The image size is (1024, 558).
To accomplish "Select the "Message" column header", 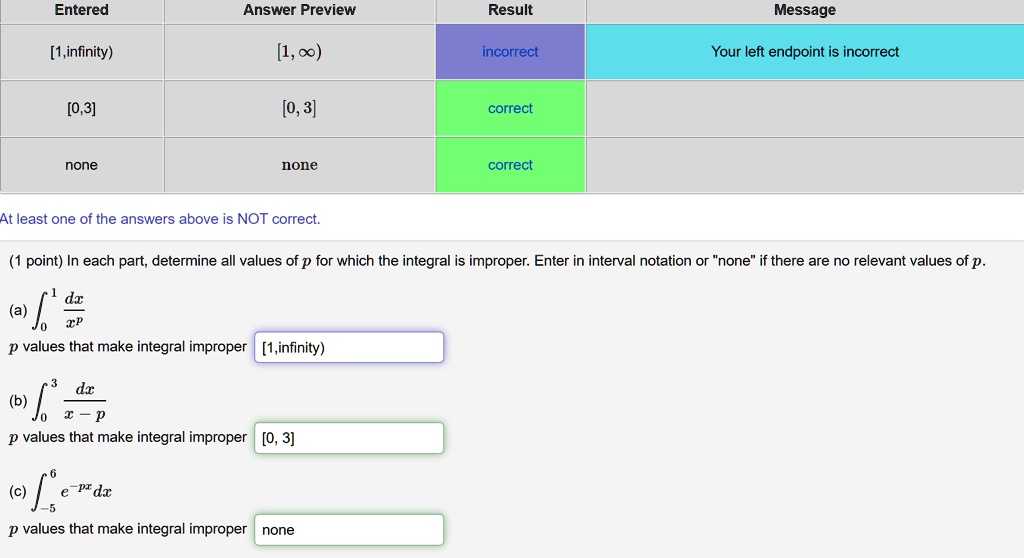I will click(804, 10).
